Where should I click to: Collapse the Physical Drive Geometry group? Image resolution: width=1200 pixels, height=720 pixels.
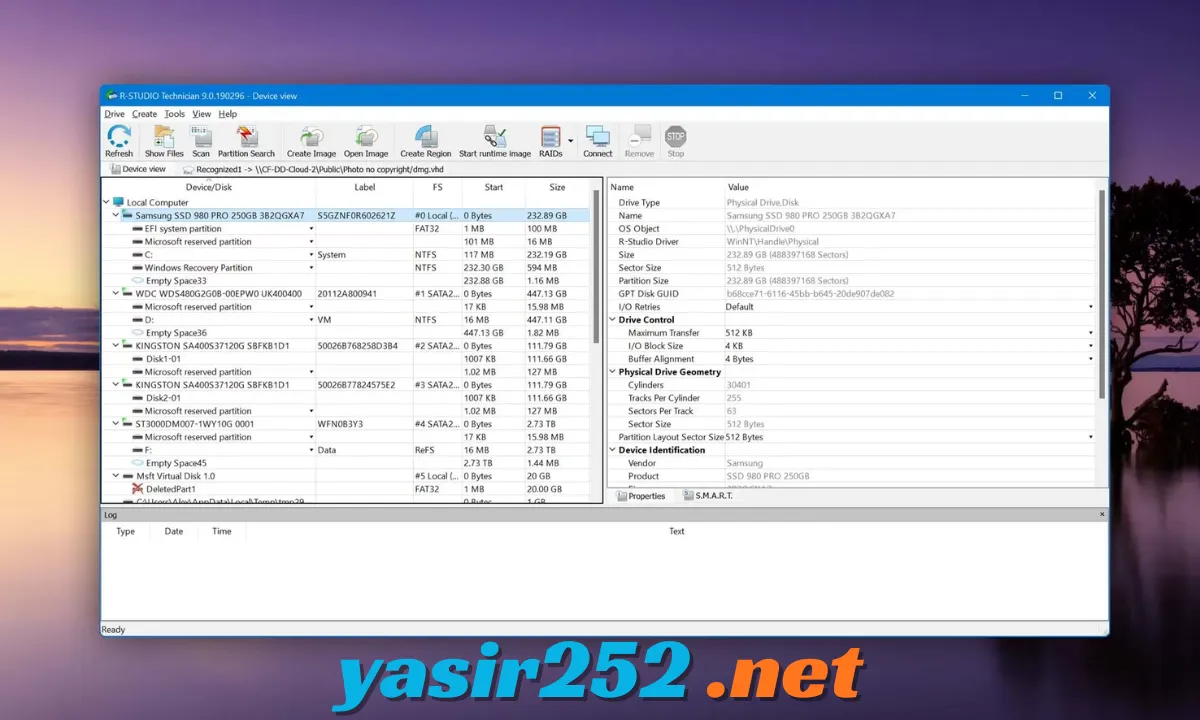[613, 372]
